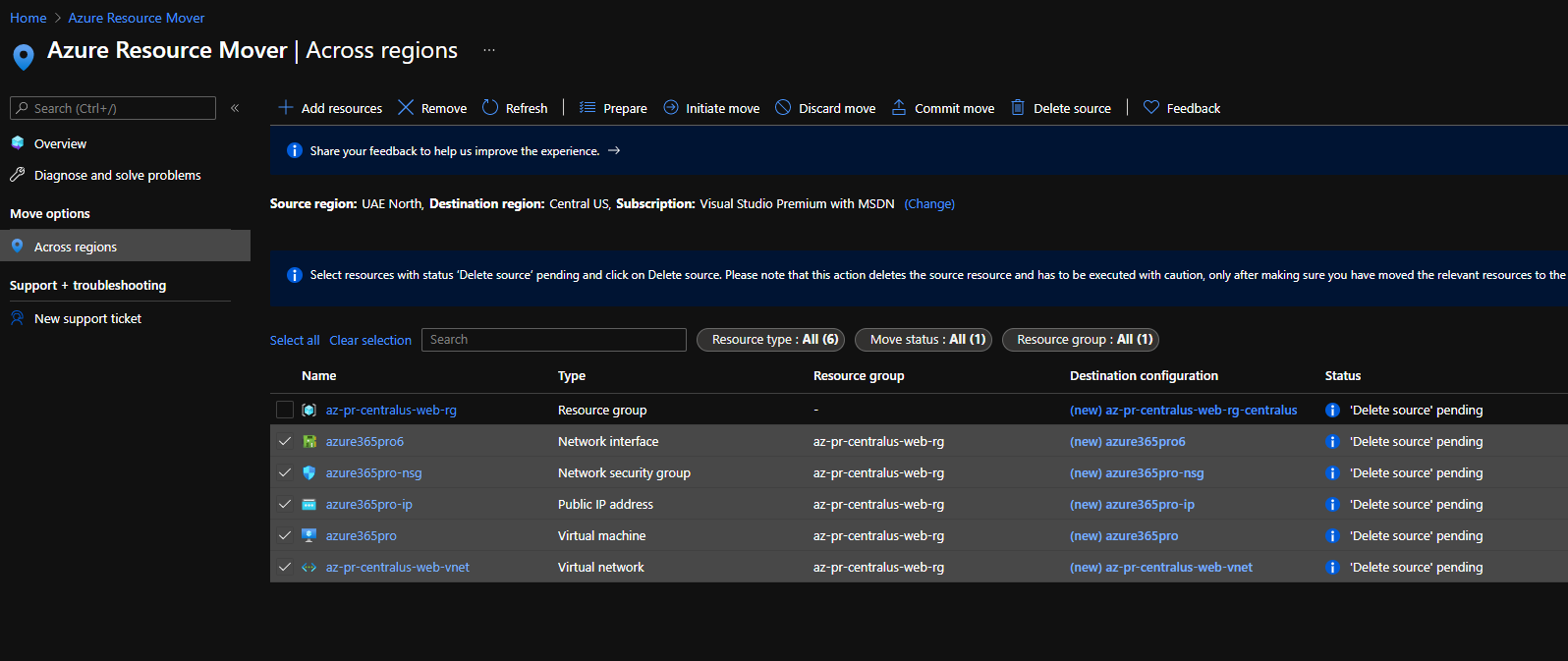This screenshot has width=1568, height=661.
Task: Click the Resource group column header
Action: (x=859, y=375)
